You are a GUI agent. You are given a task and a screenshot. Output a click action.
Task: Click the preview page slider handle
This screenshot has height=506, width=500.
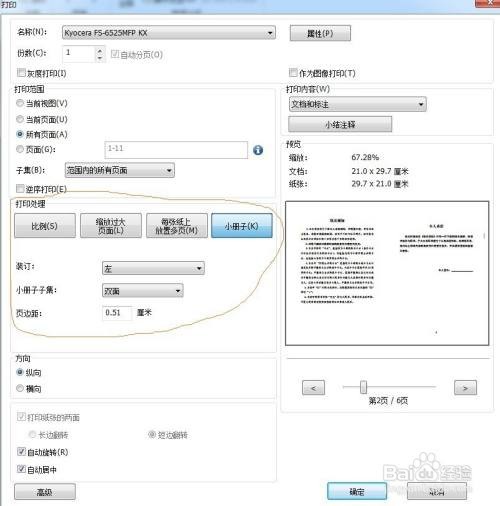pos(364,387)
